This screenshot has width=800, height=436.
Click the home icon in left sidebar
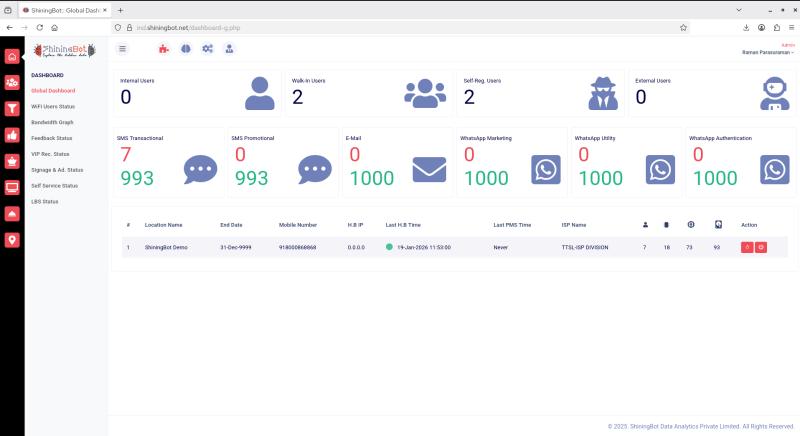[x=12, y=57]
